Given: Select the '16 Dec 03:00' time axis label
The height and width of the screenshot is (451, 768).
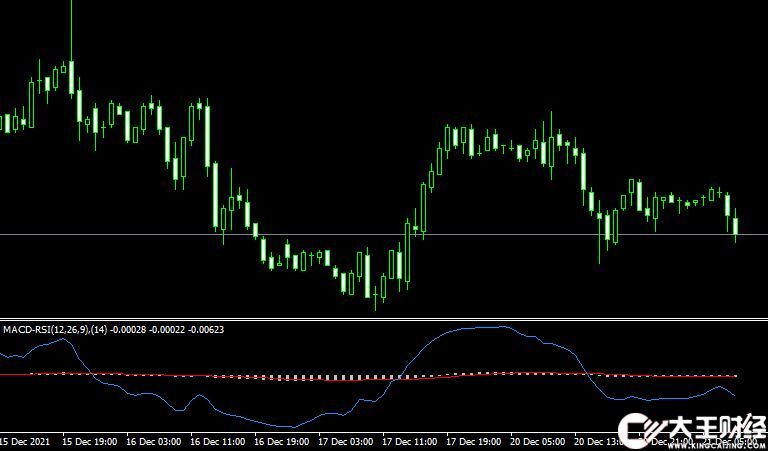Looking at the screenshot, I should coord(155,441).
